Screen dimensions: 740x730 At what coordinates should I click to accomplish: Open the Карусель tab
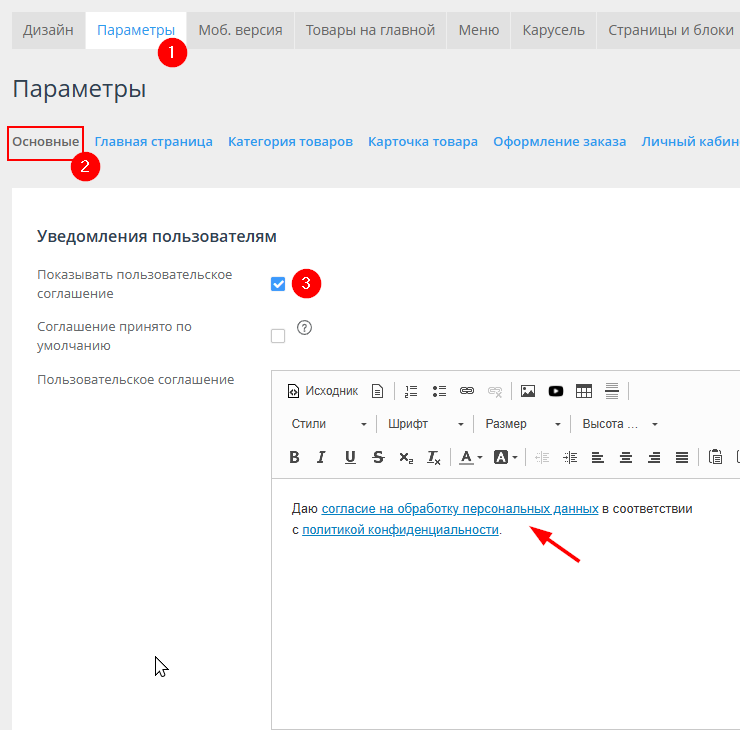(x=553, y=30)
